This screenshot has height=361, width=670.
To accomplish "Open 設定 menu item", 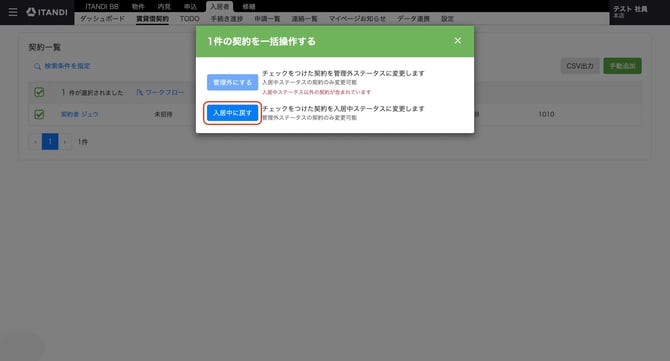I will click(447, 19).
